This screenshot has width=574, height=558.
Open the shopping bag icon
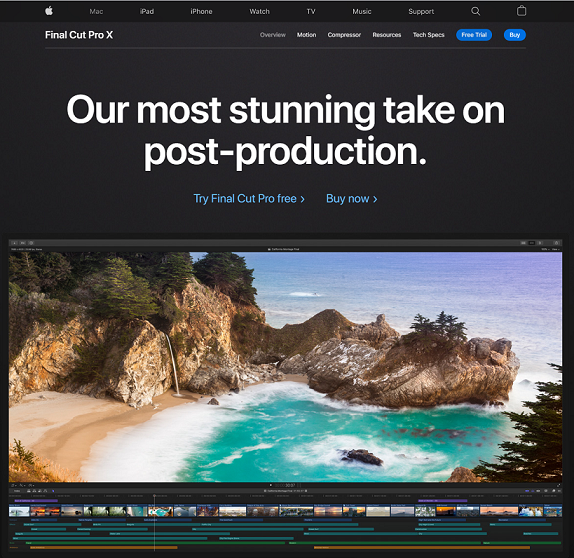coord(521,11)
